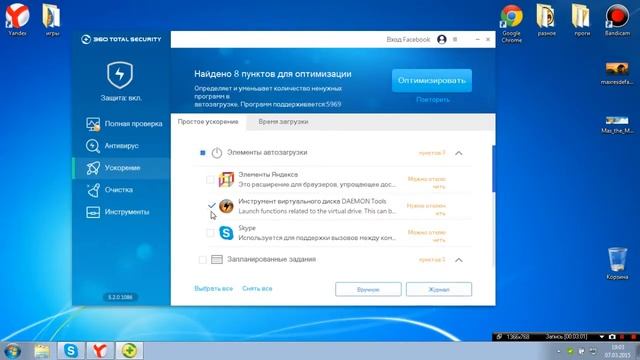Collapse the Элементы автозагрузки section
This screenshot has width=640, height=360.
click(x=459, y=153)
